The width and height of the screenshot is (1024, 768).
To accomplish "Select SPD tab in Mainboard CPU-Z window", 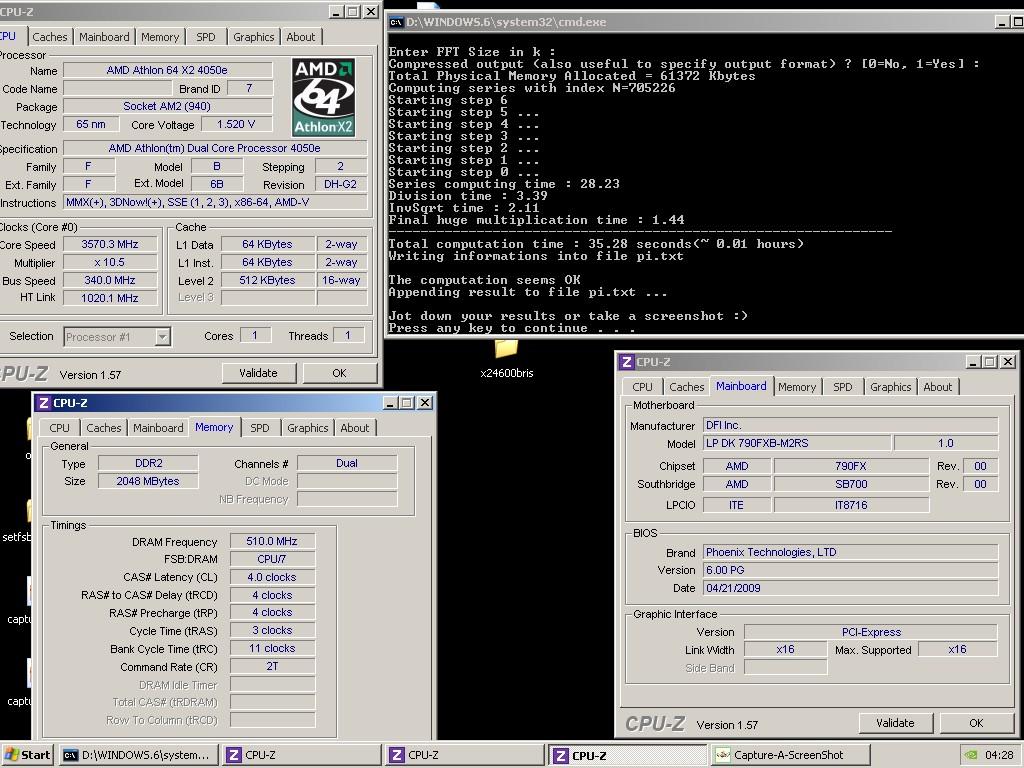I will (842, 387).
